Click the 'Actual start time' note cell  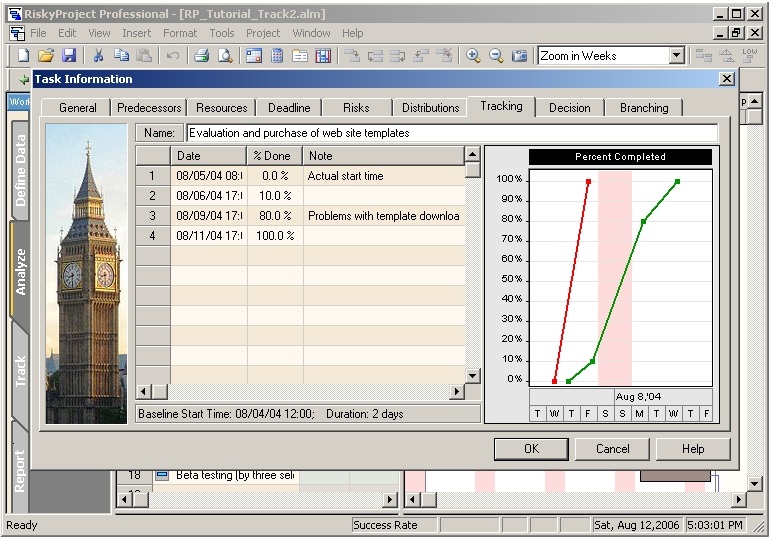(x=384, y=176)
